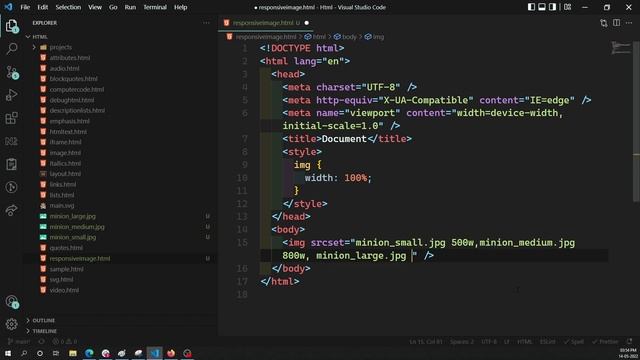Open the Explorer view in activity bar
The height and width of the screenshot is (360, 640).
(11, 26)
